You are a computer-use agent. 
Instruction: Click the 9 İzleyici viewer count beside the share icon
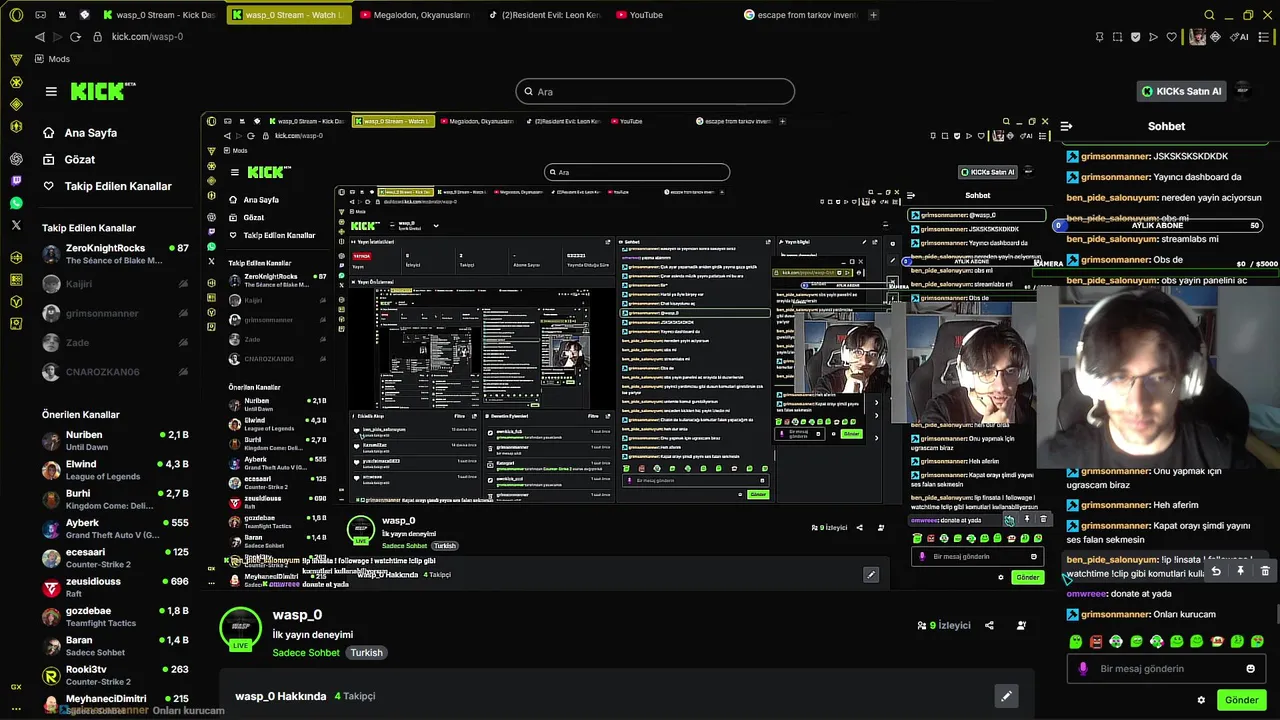point(944,626)
